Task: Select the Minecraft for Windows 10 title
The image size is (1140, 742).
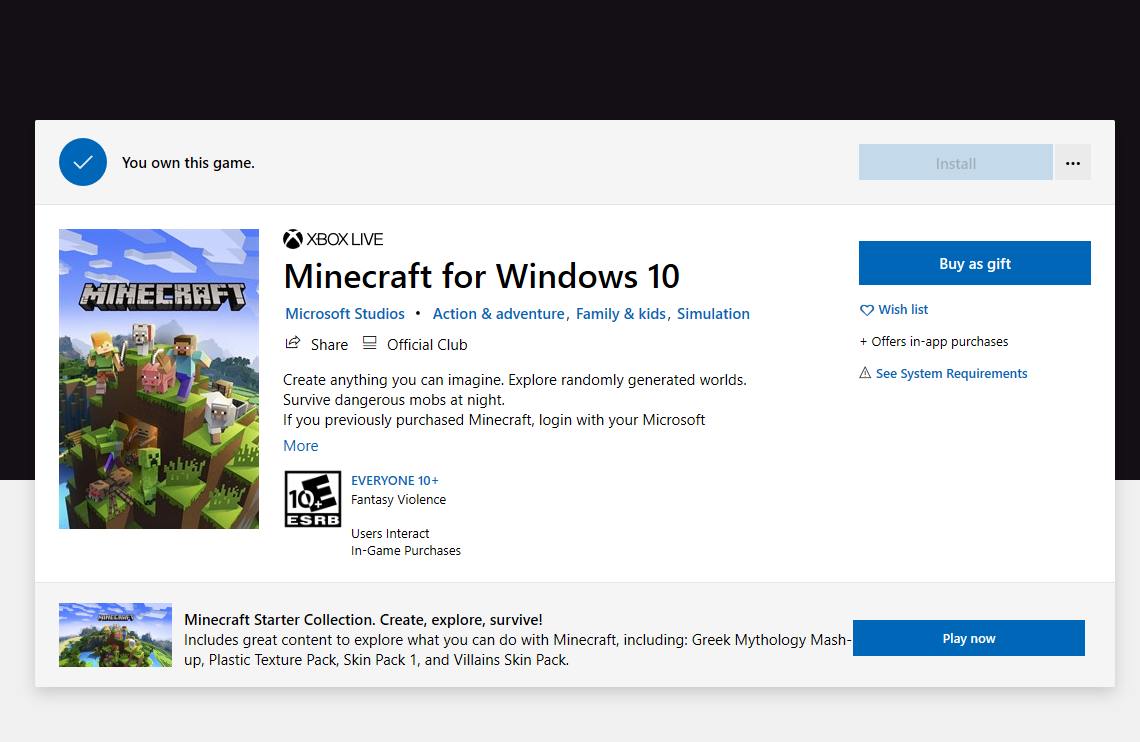Action: [481, 277]
